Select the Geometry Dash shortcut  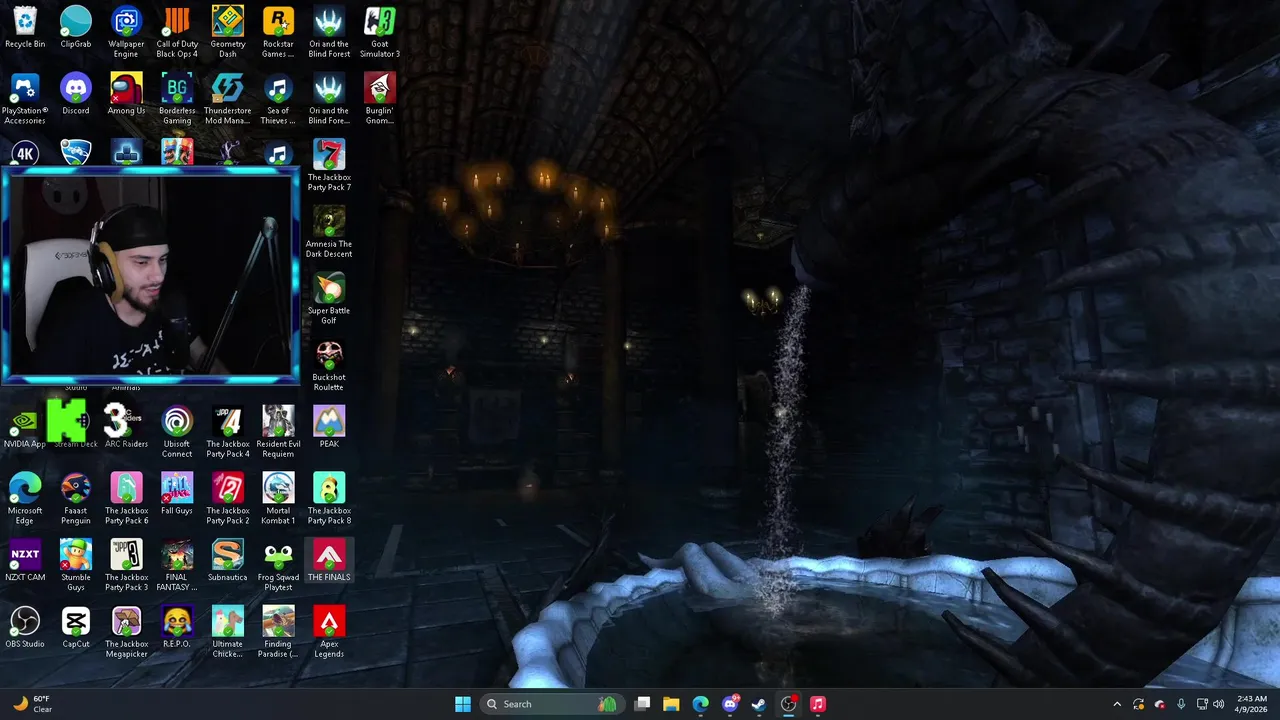click(228, 32)
